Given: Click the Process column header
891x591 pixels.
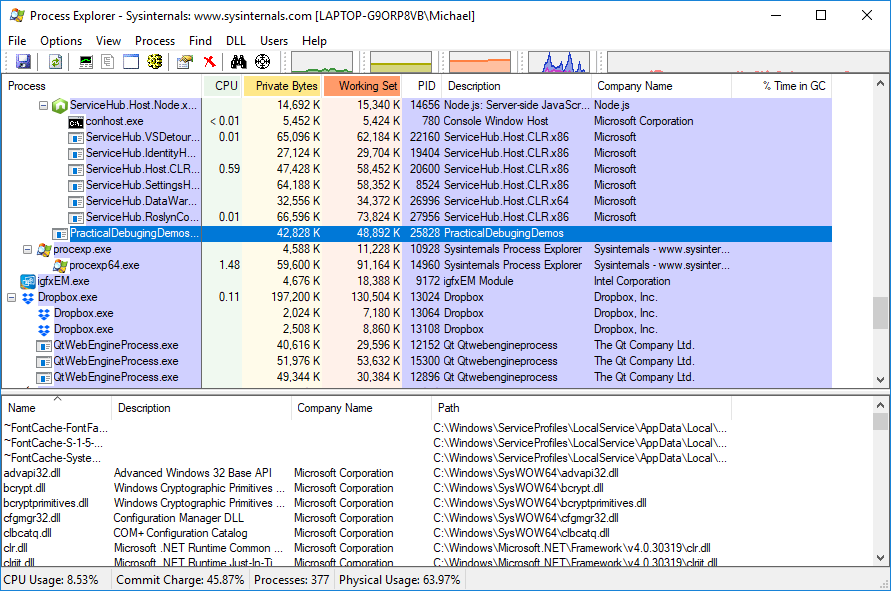Looking at the screenshot, I should click(102, 86).
